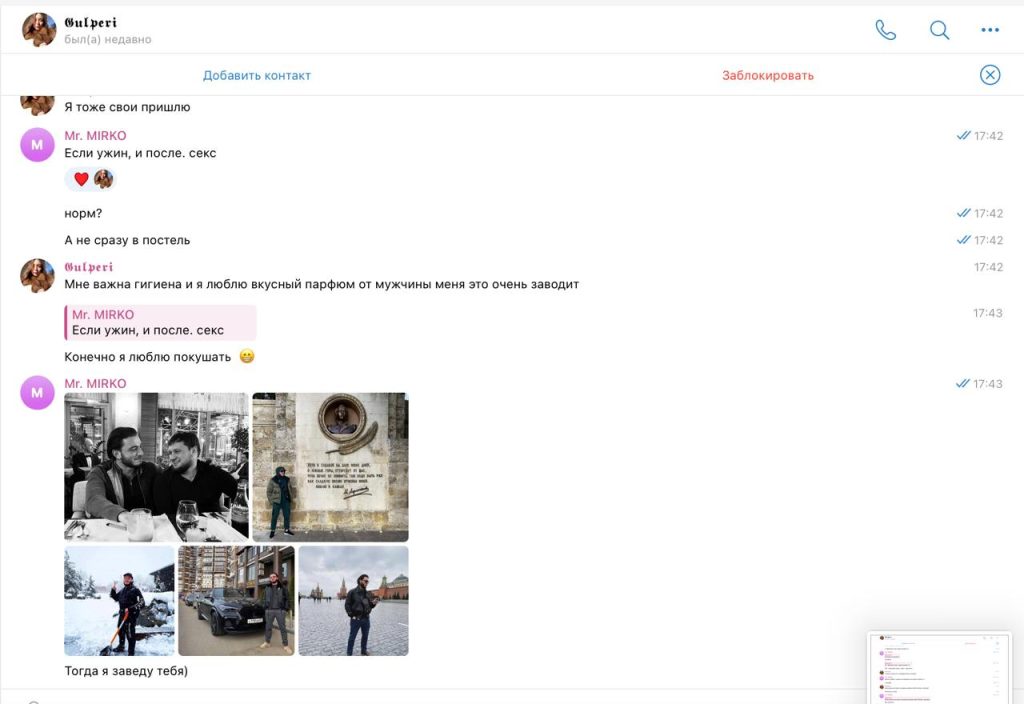Open the photo with wall memorial plaque

[330, 466]
